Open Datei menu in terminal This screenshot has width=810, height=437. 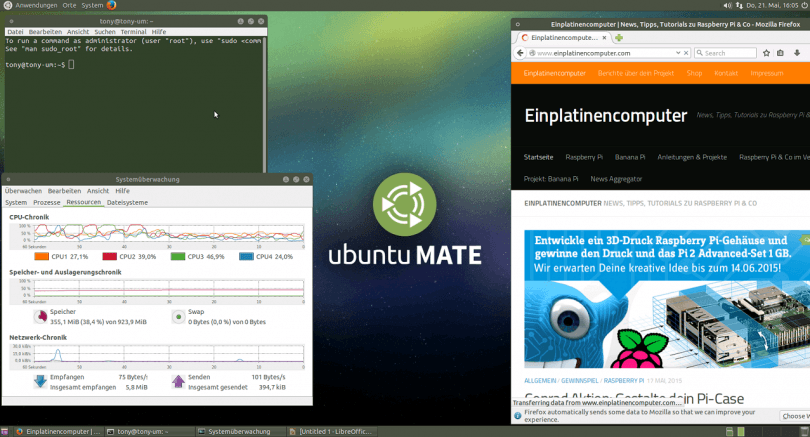[15, 32]
